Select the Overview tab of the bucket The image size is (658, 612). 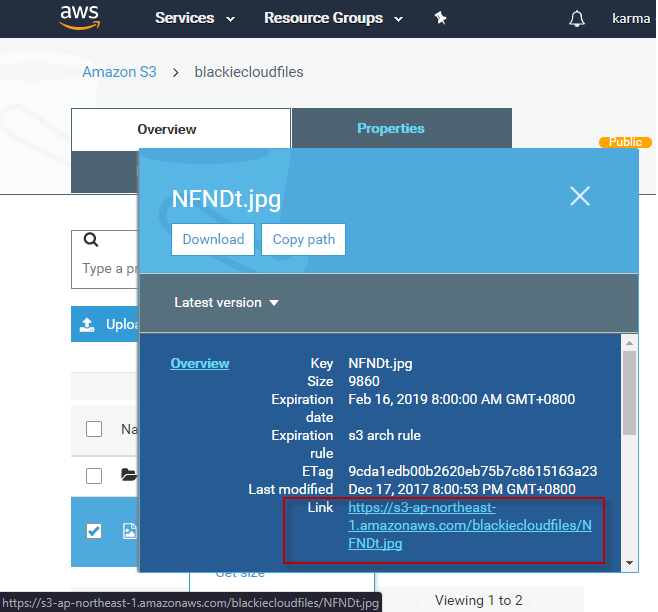coord(167,129)
